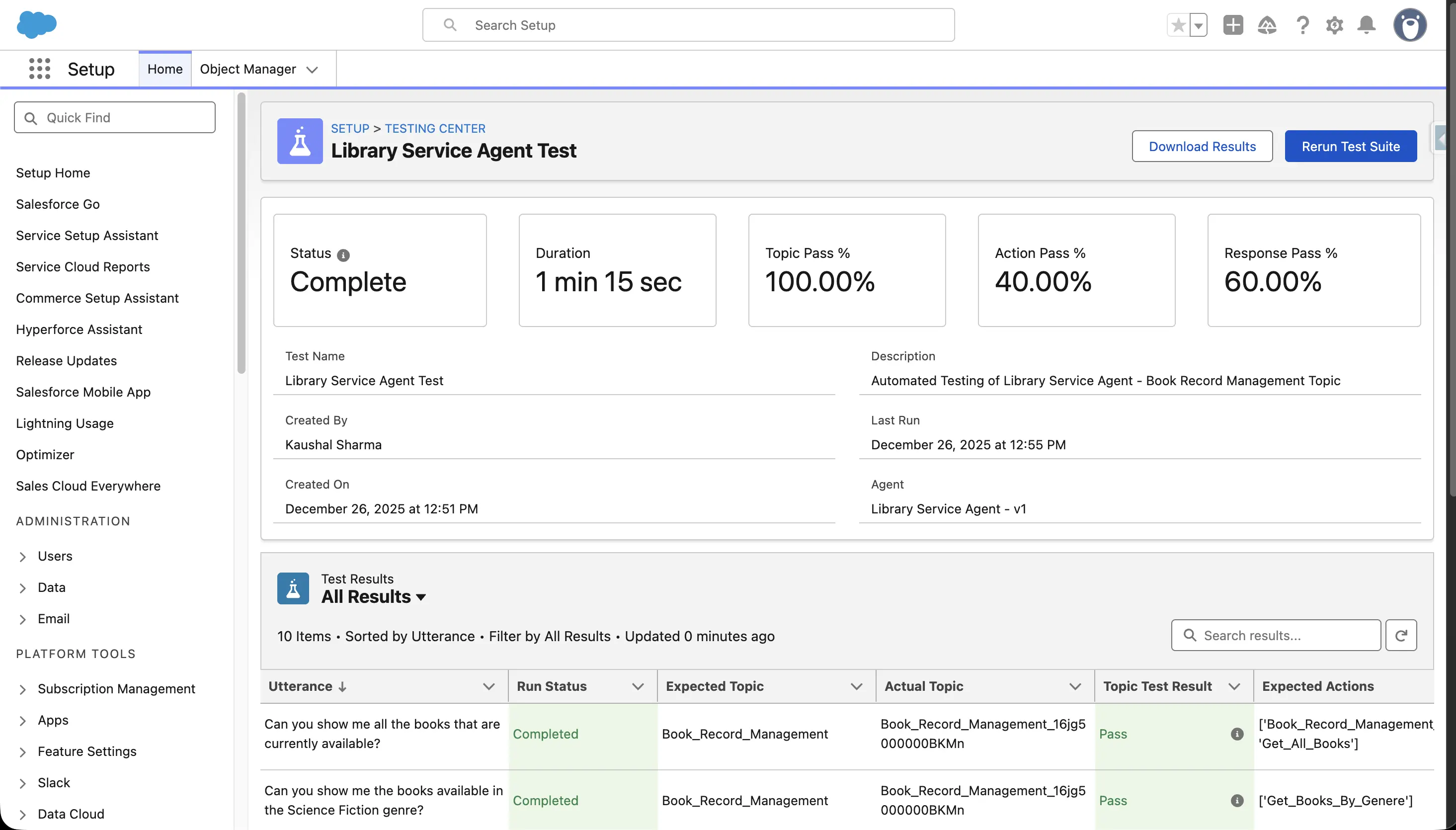Select Service Cloud Reports menu item

tap(82, 267)
